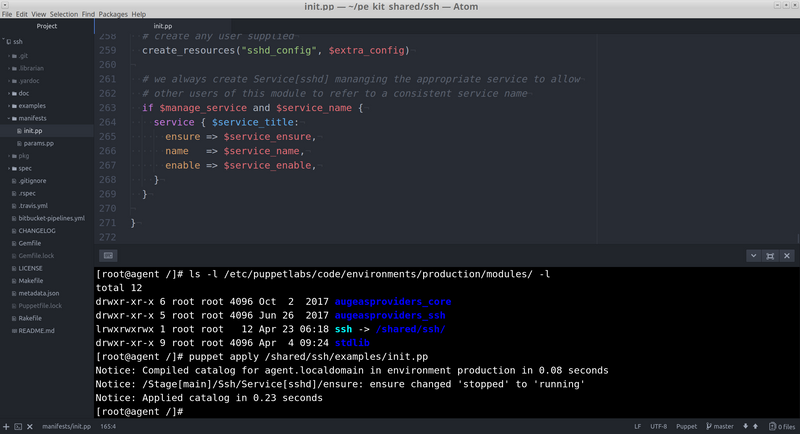
Task: Open the Find menu
Action: click(88, 14)
